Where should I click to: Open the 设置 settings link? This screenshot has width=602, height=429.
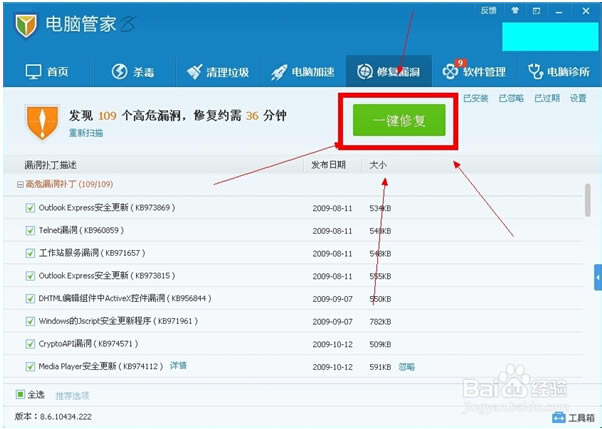click(x=578, y=98)
